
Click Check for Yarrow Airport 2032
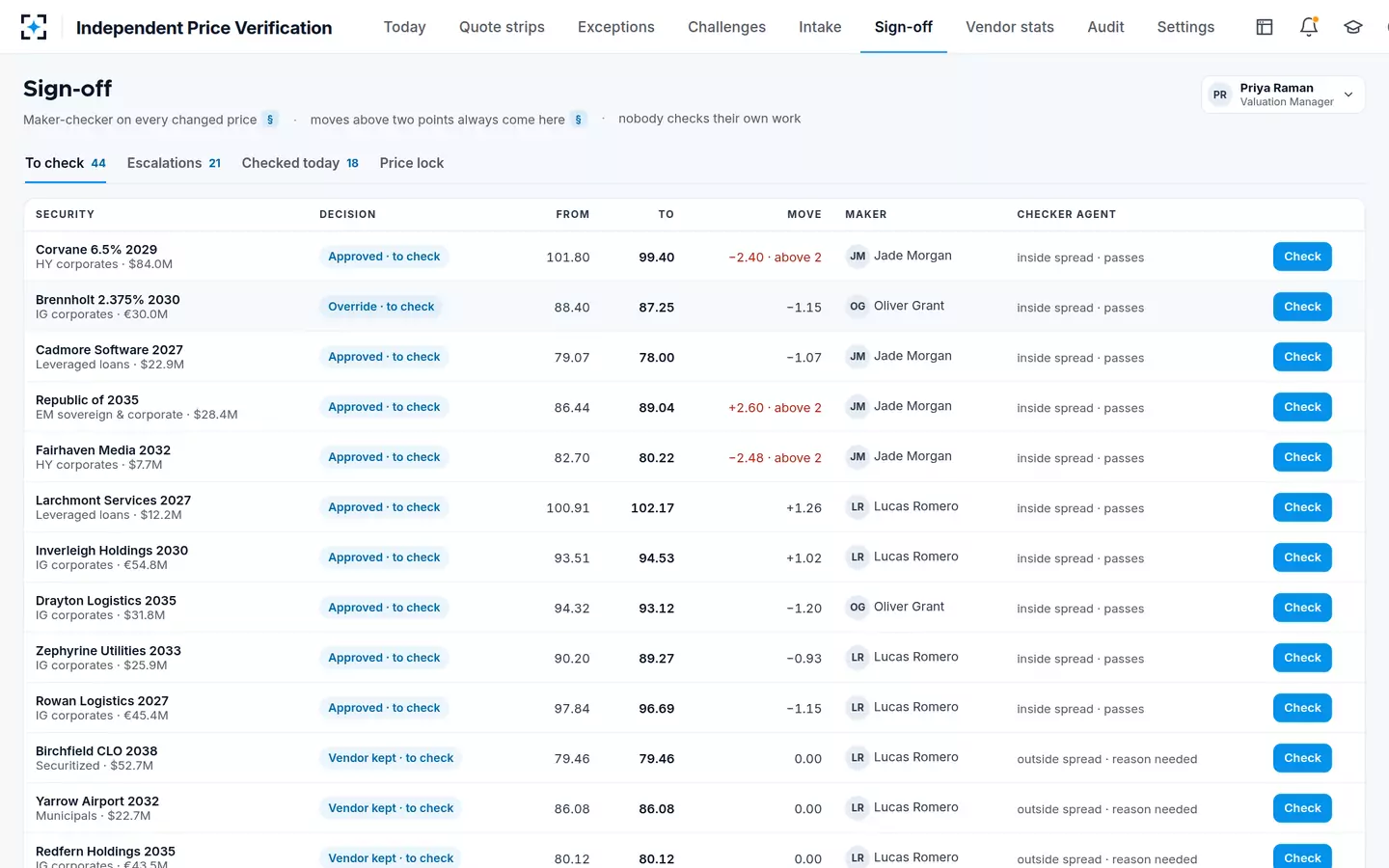coord(1302,808)
